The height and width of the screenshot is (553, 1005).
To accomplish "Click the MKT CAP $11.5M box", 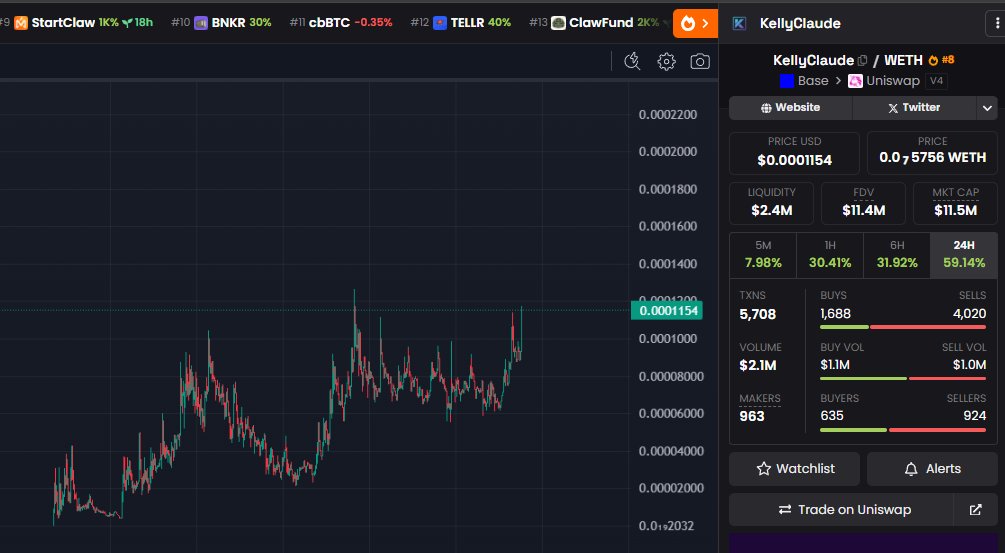I will click(x=955, y=203).
